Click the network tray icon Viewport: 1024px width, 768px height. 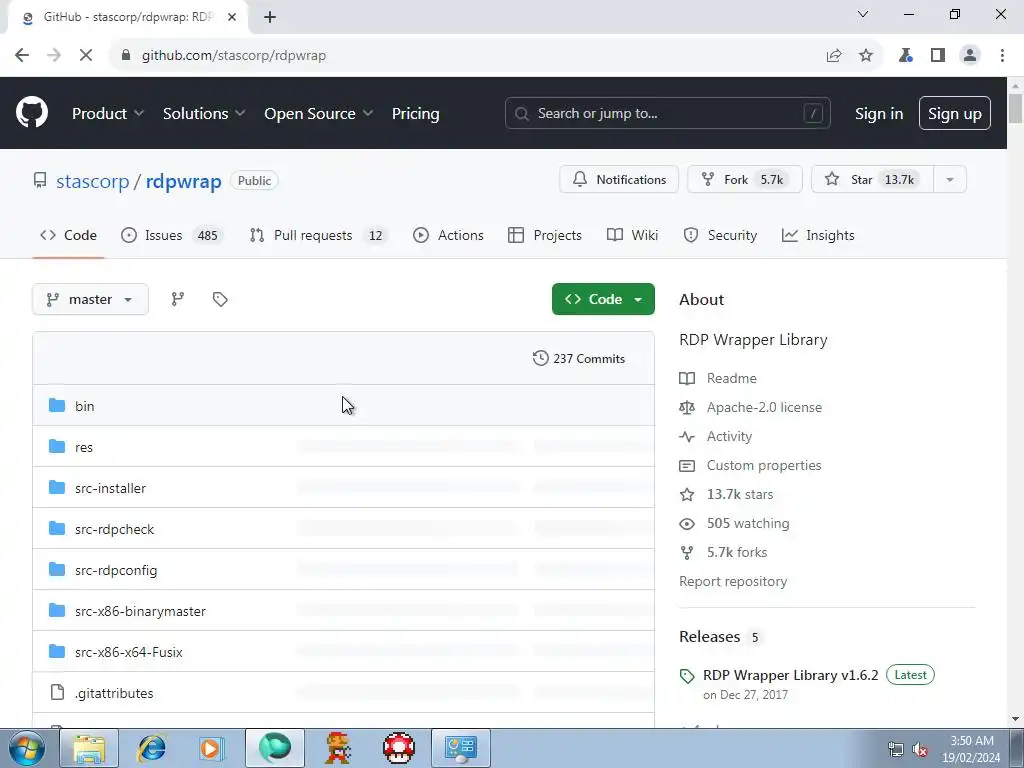point(895,750)
